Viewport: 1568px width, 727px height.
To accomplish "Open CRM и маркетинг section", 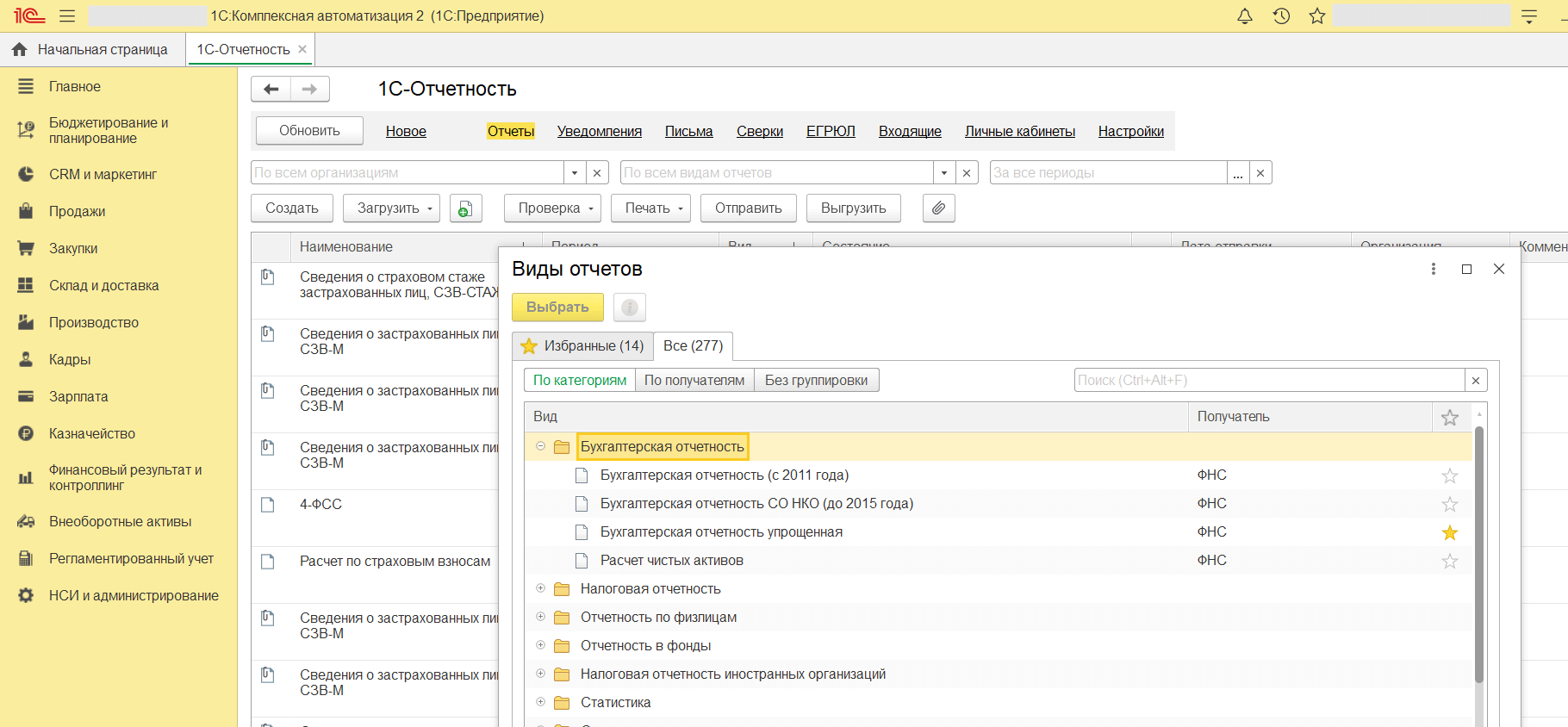I will [103, 174].
